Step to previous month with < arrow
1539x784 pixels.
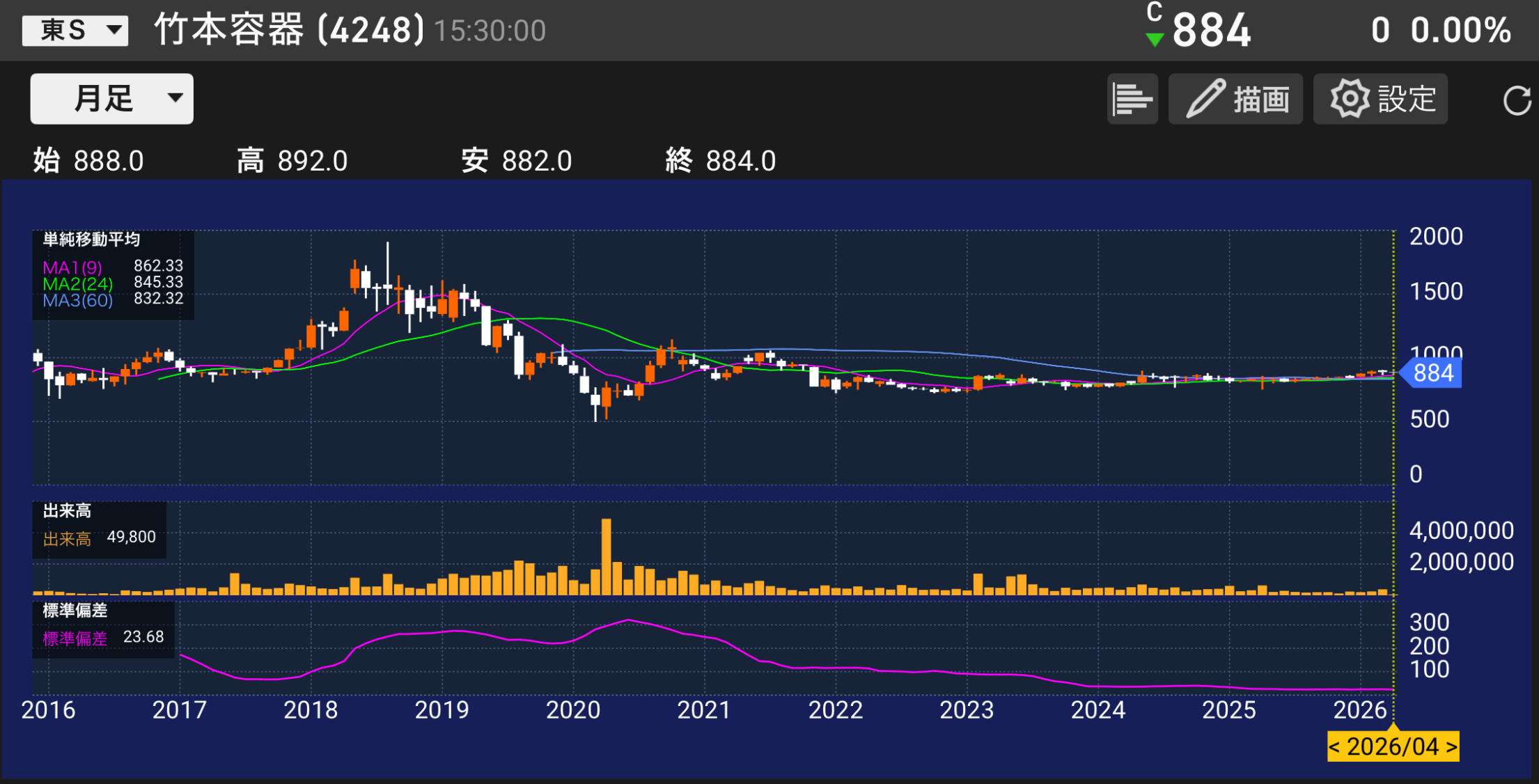[x=1335, y=747]
